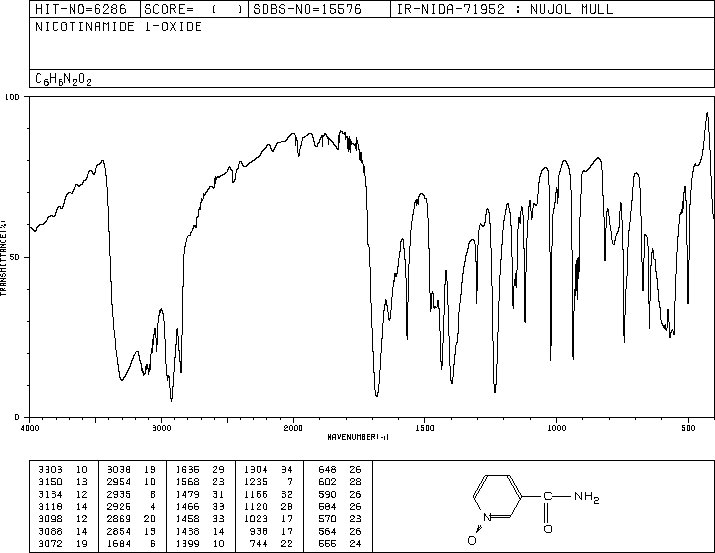The height and width of the screenshot is (553, 715).
Task: Click the pyridine N atom in the structure
Action: [487, 517]
